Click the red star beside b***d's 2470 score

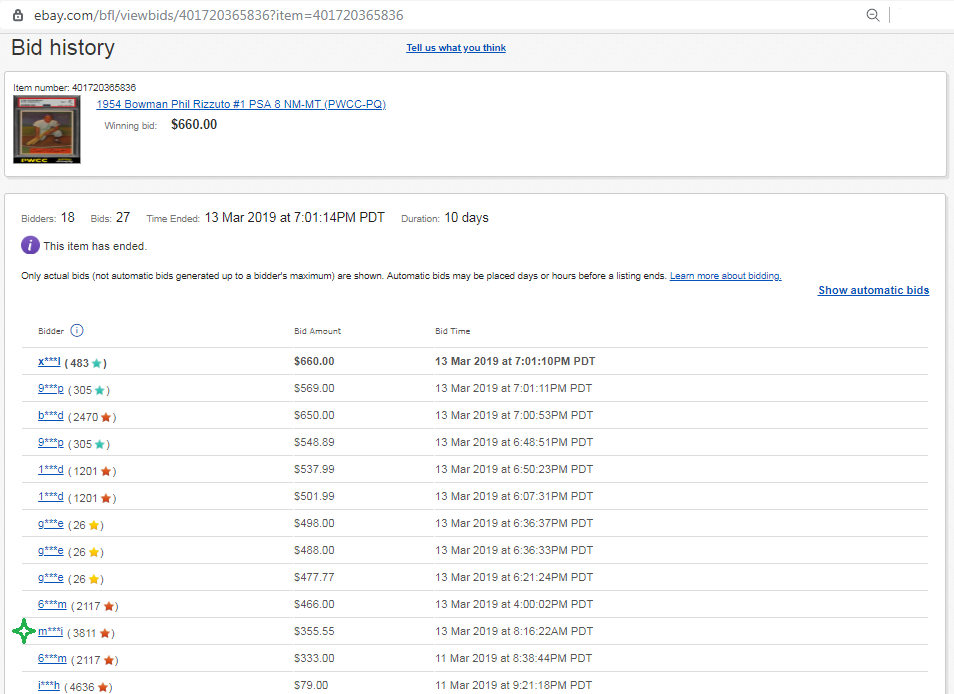(x=105, y=417)
